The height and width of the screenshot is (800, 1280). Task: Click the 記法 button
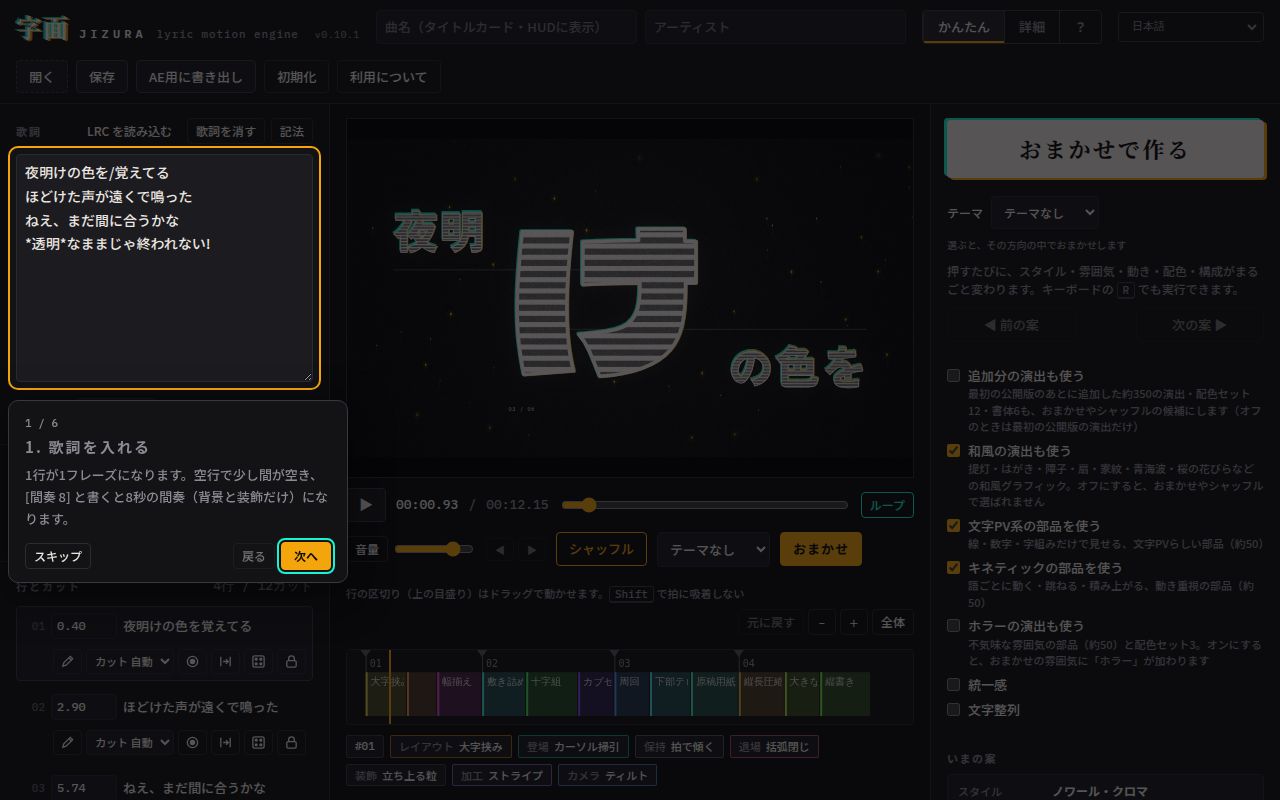click(292, 132)
